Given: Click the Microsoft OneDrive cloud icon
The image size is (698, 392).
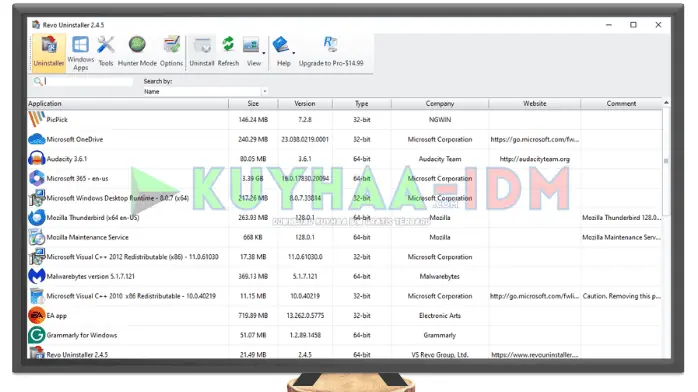Looking at the screenshot, I should 37,139.
